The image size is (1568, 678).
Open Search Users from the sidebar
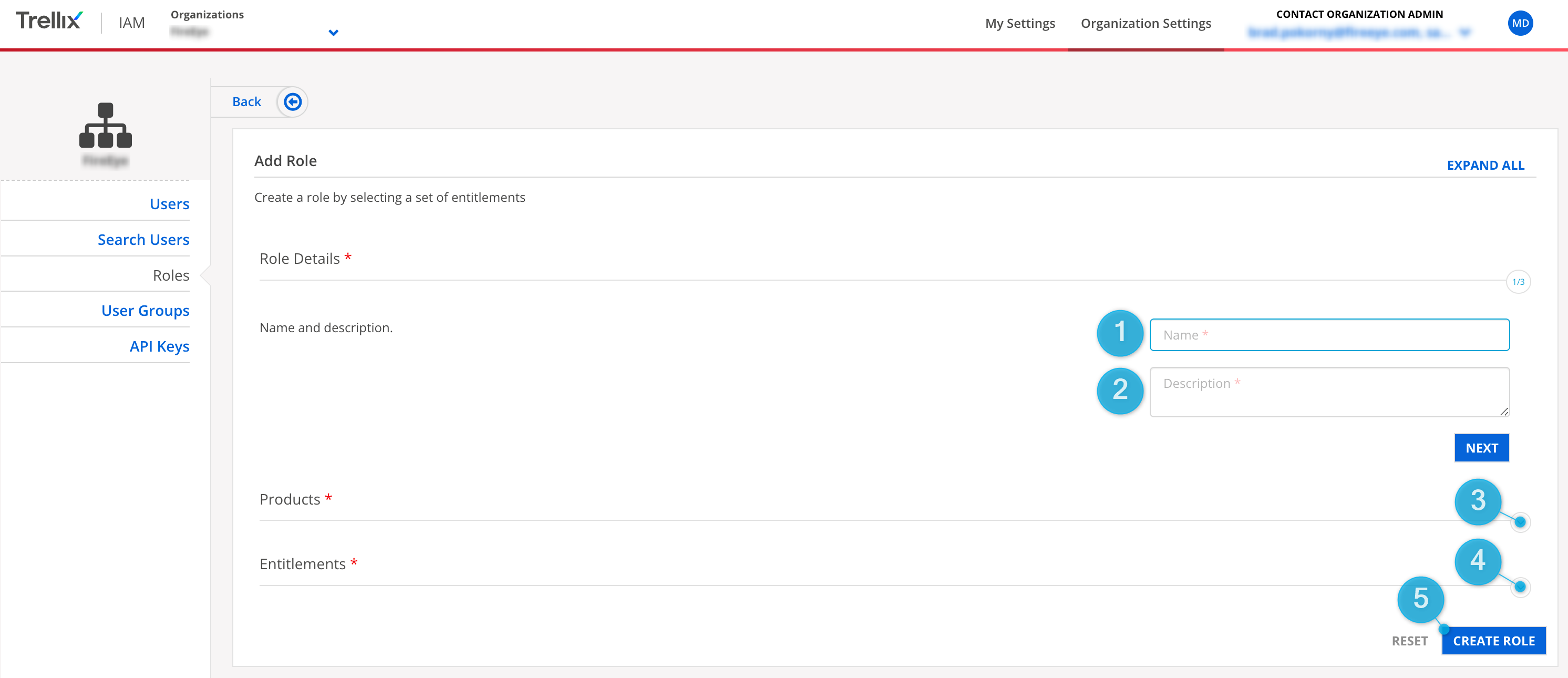coord(143,239)
